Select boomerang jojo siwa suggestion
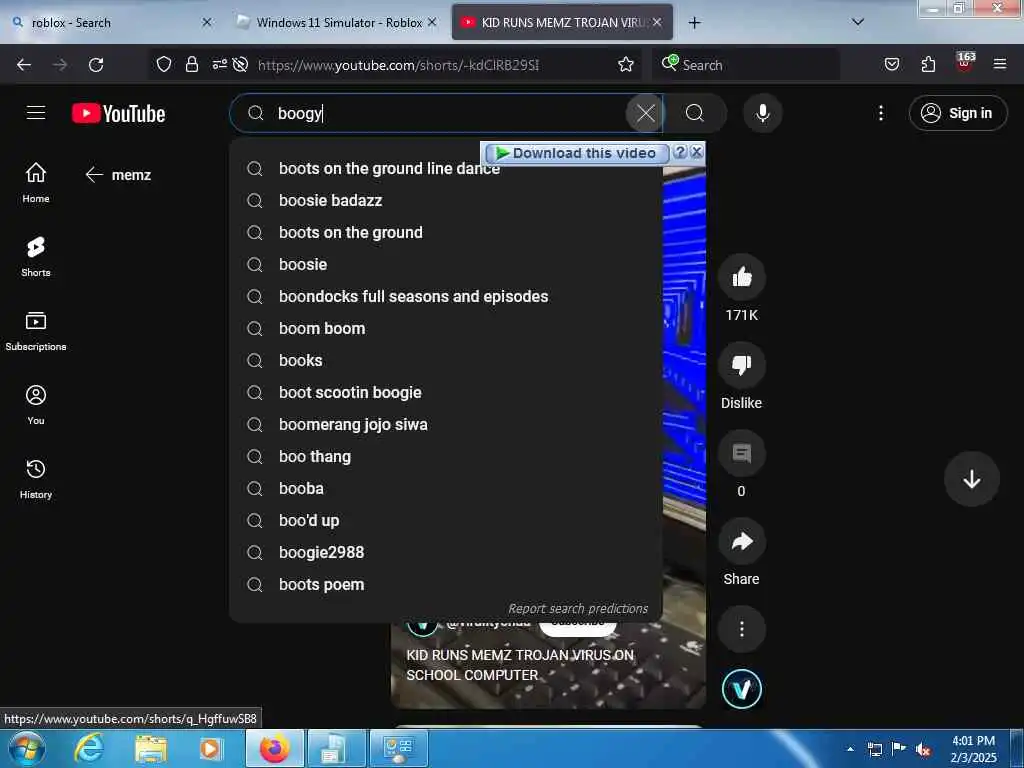This screenshot has height=768, width=1024. (x=445, y=424)
